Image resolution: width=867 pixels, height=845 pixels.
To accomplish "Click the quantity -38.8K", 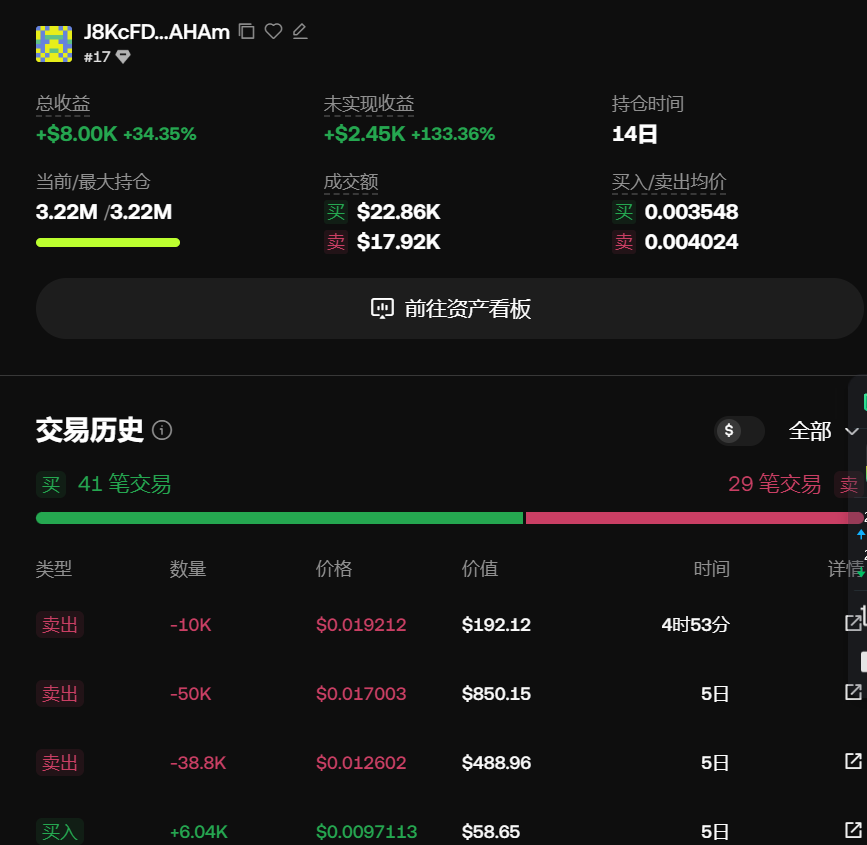I will (198, 763).
